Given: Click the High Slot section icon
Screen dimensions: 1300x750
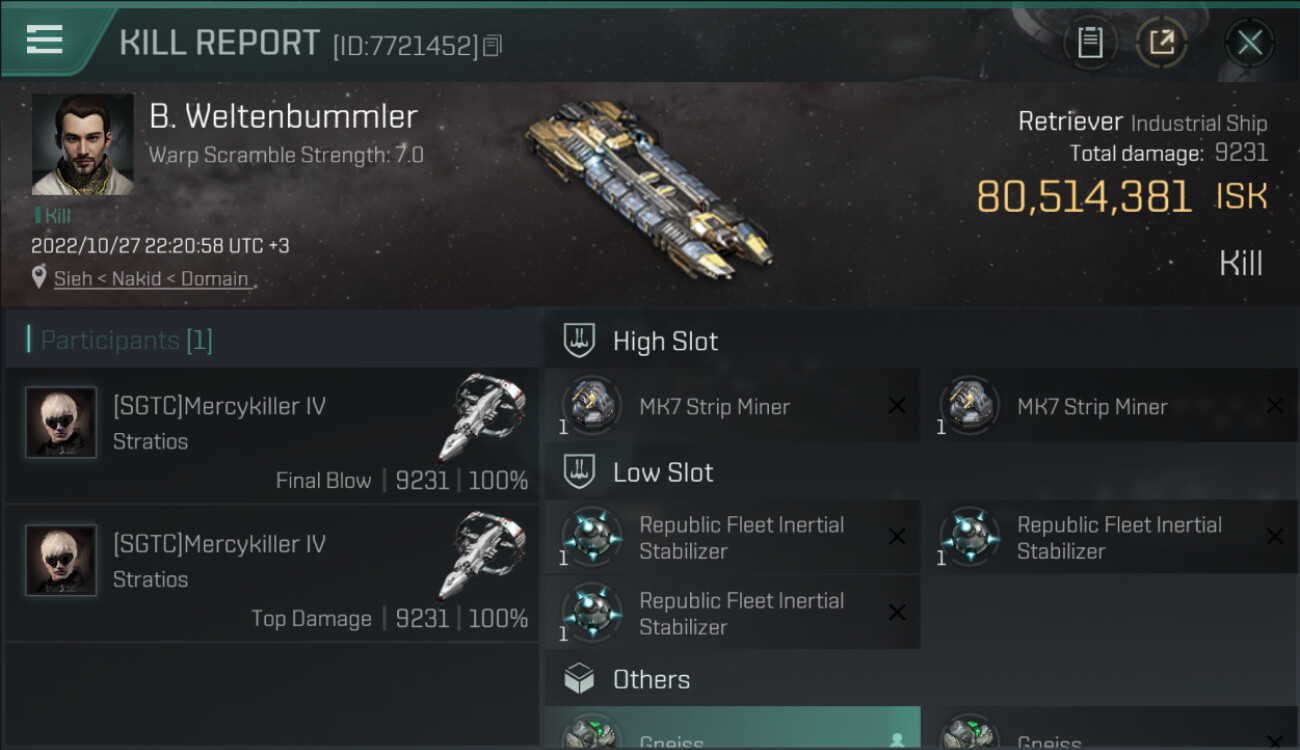Looking at the screenshot, I should click(580, 341).
